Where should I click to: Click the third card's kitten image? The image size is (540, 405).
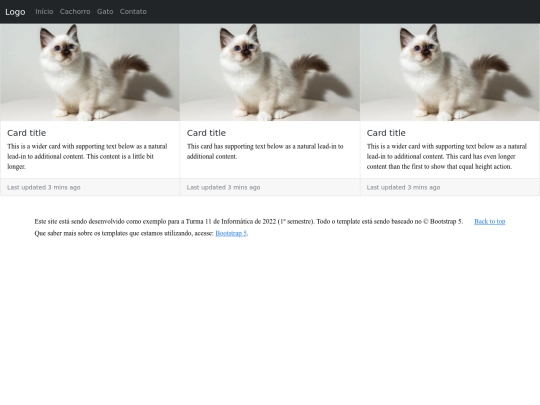pos(450,72)
